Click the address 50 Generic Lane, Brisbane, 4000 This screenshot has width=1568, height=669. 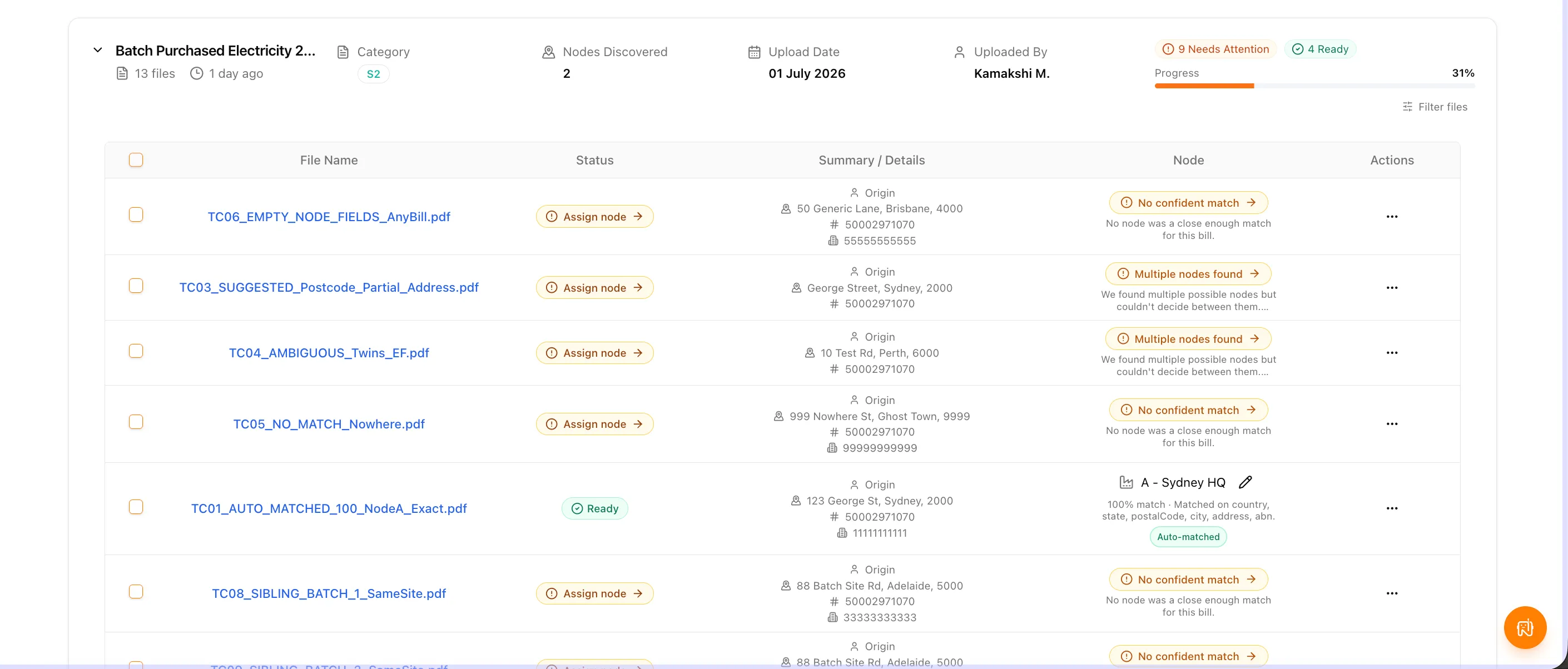[880, 209]
